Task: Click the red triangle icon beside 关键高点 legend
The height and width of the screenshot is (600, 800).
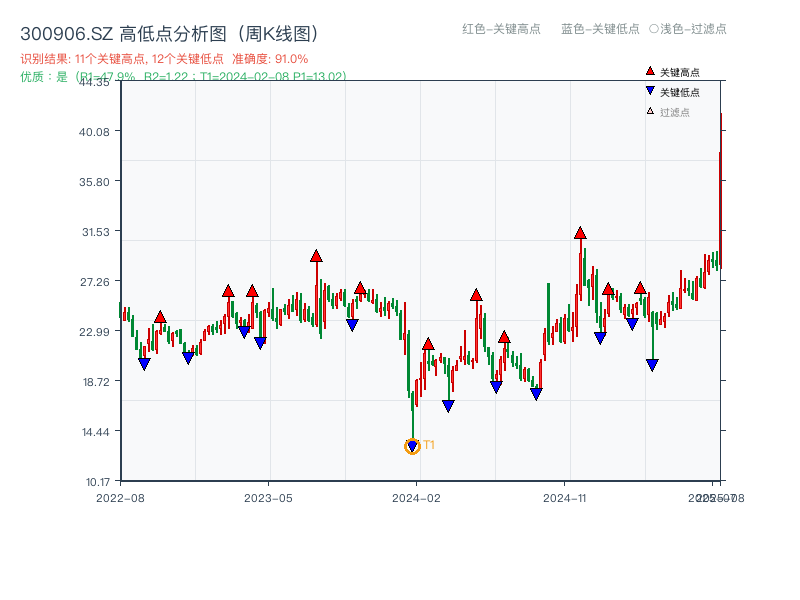Action: pos(650,71)
